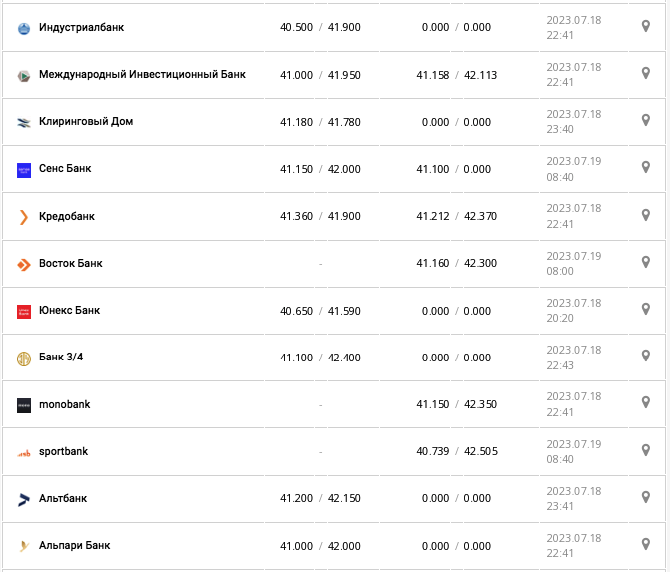
Task: Click the Юнекс Банк logo icon
Action: [24, 311]
